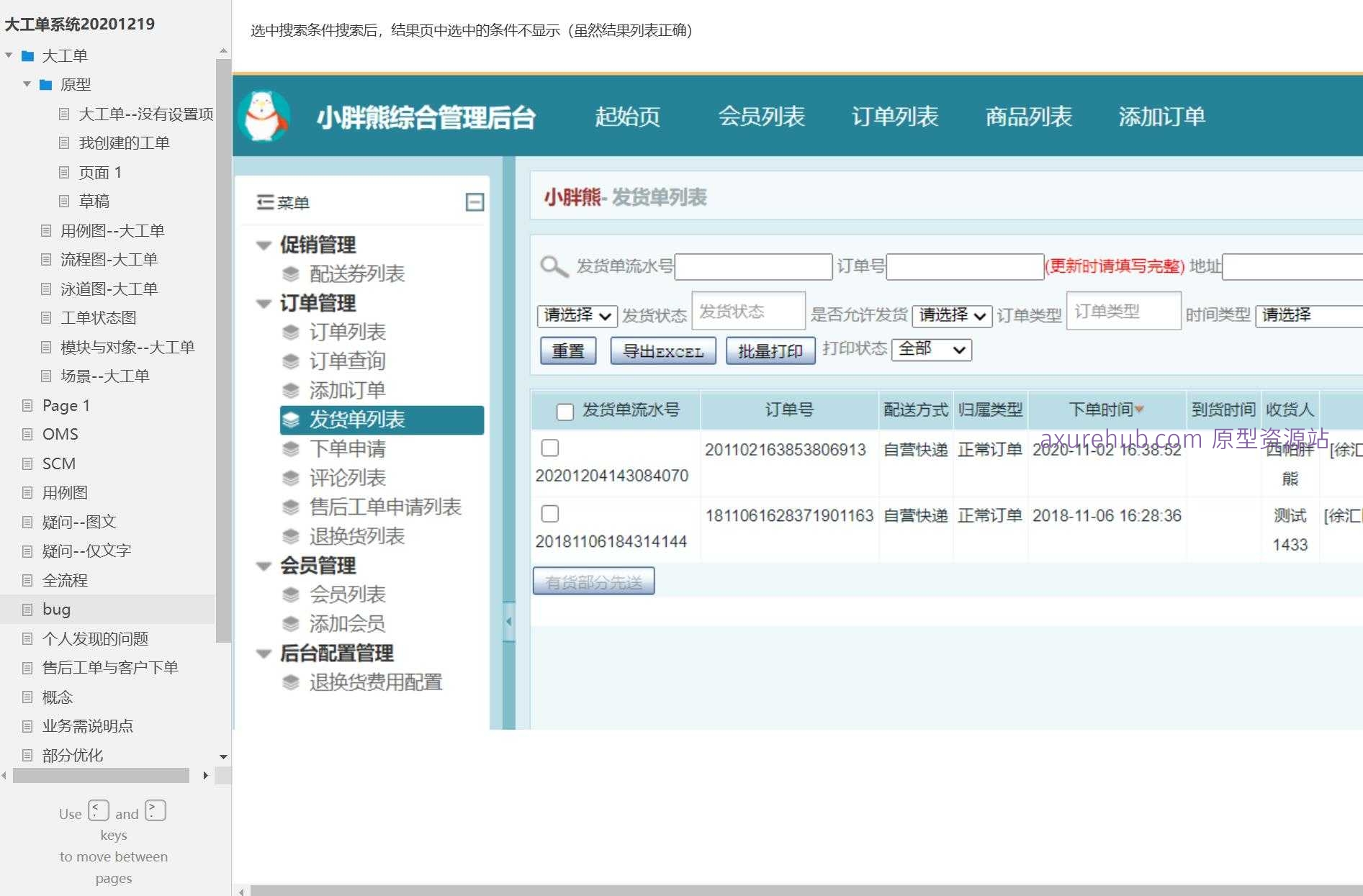Open the 打印状态 dropdown showing 全部

[931, 350]
